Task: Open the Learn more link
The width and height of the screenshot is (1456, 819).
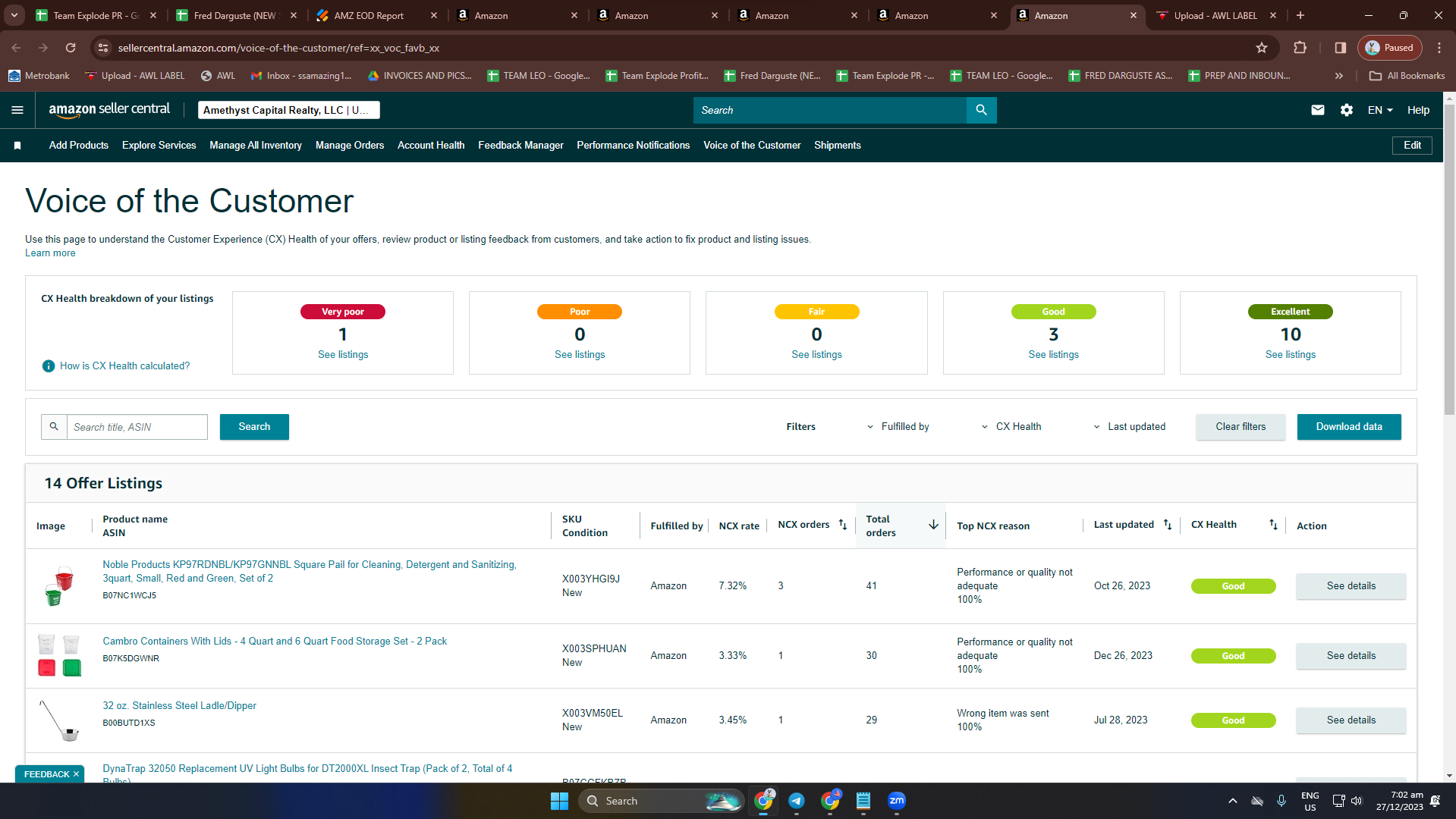Action: [x=50, y=253]
